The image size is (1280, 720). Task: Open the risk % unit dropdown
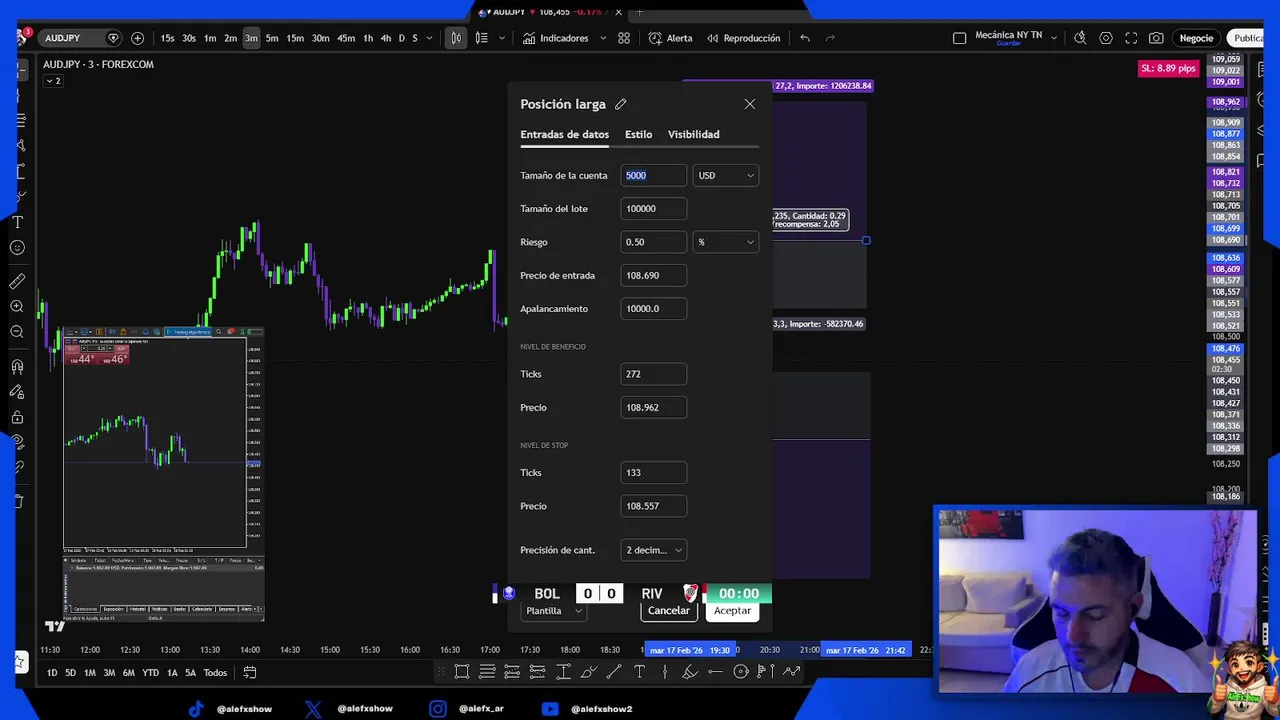click(726, 242)
